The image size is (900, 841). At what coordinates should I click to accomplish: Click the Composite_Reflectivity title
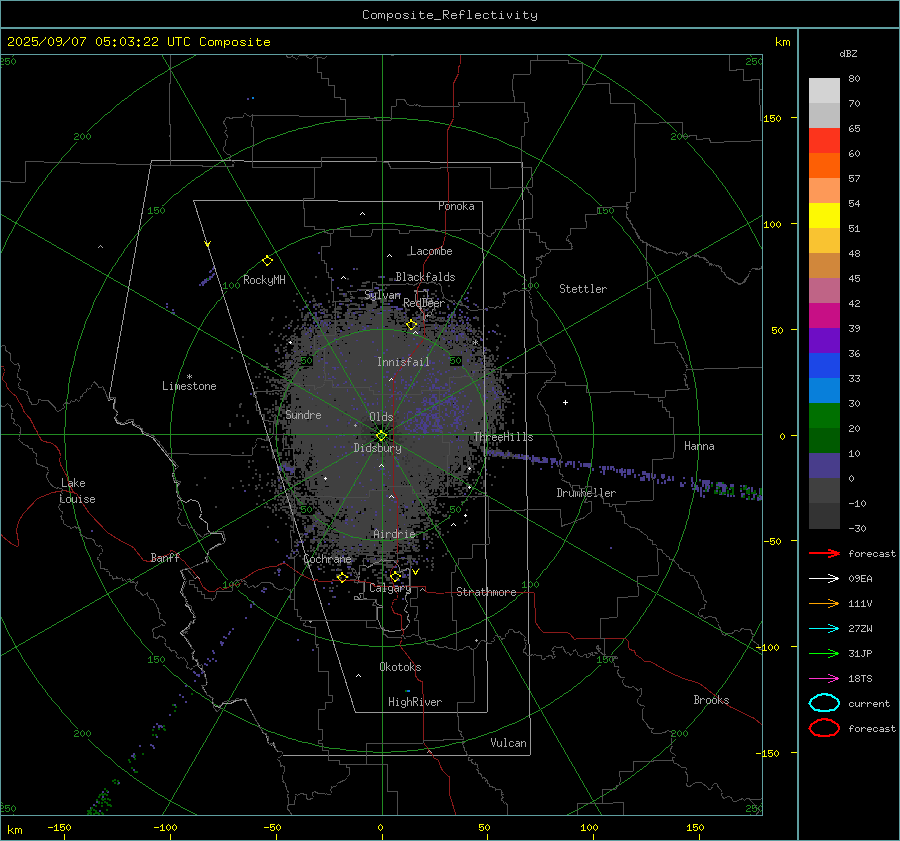(x=450, y=15)
